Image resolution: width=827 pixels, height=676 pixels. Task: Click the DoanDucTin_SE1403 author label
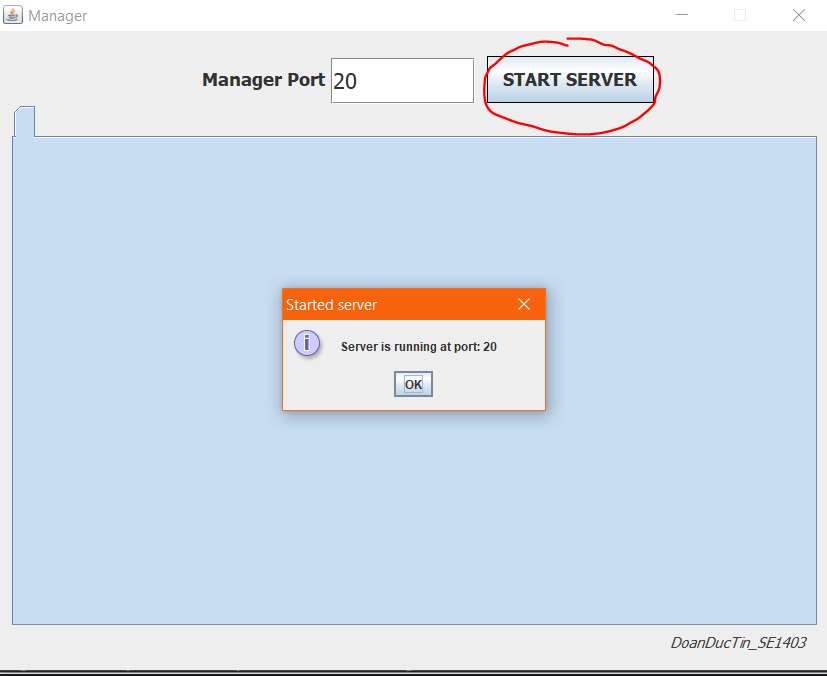point(737,643)
